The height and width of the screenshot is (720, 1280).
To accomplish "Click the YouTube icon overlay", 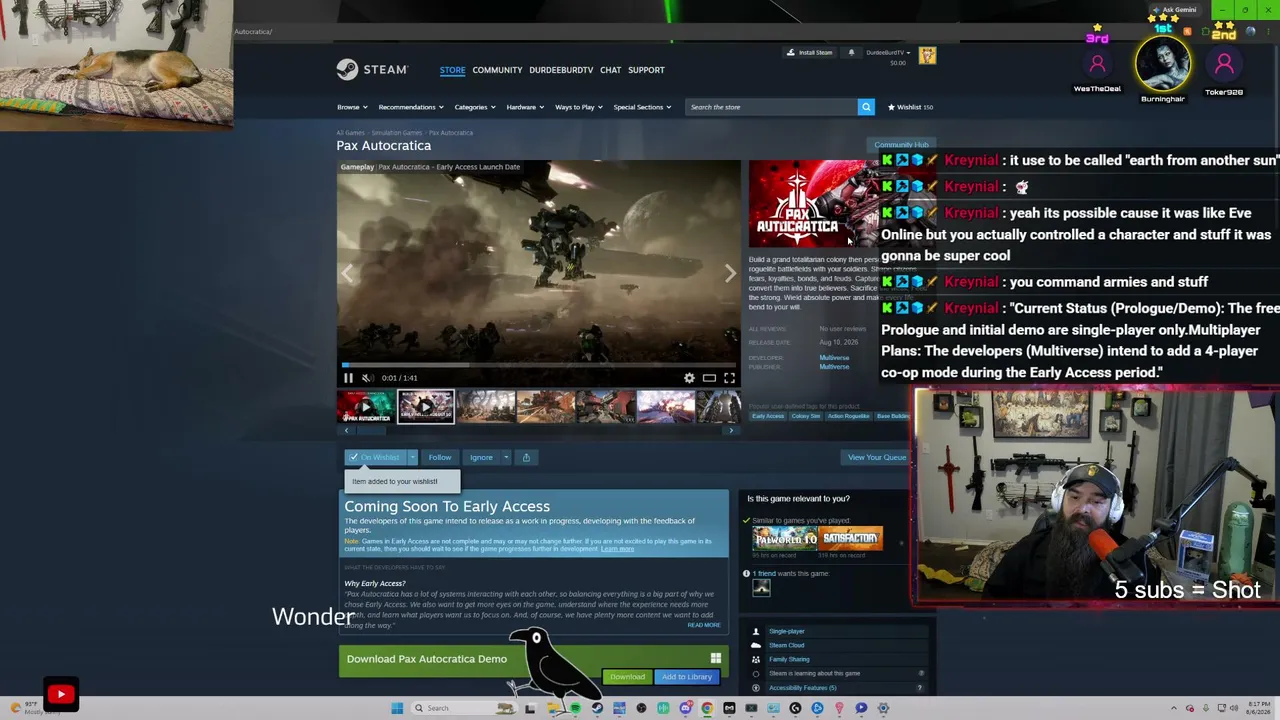I will [61, 694].
